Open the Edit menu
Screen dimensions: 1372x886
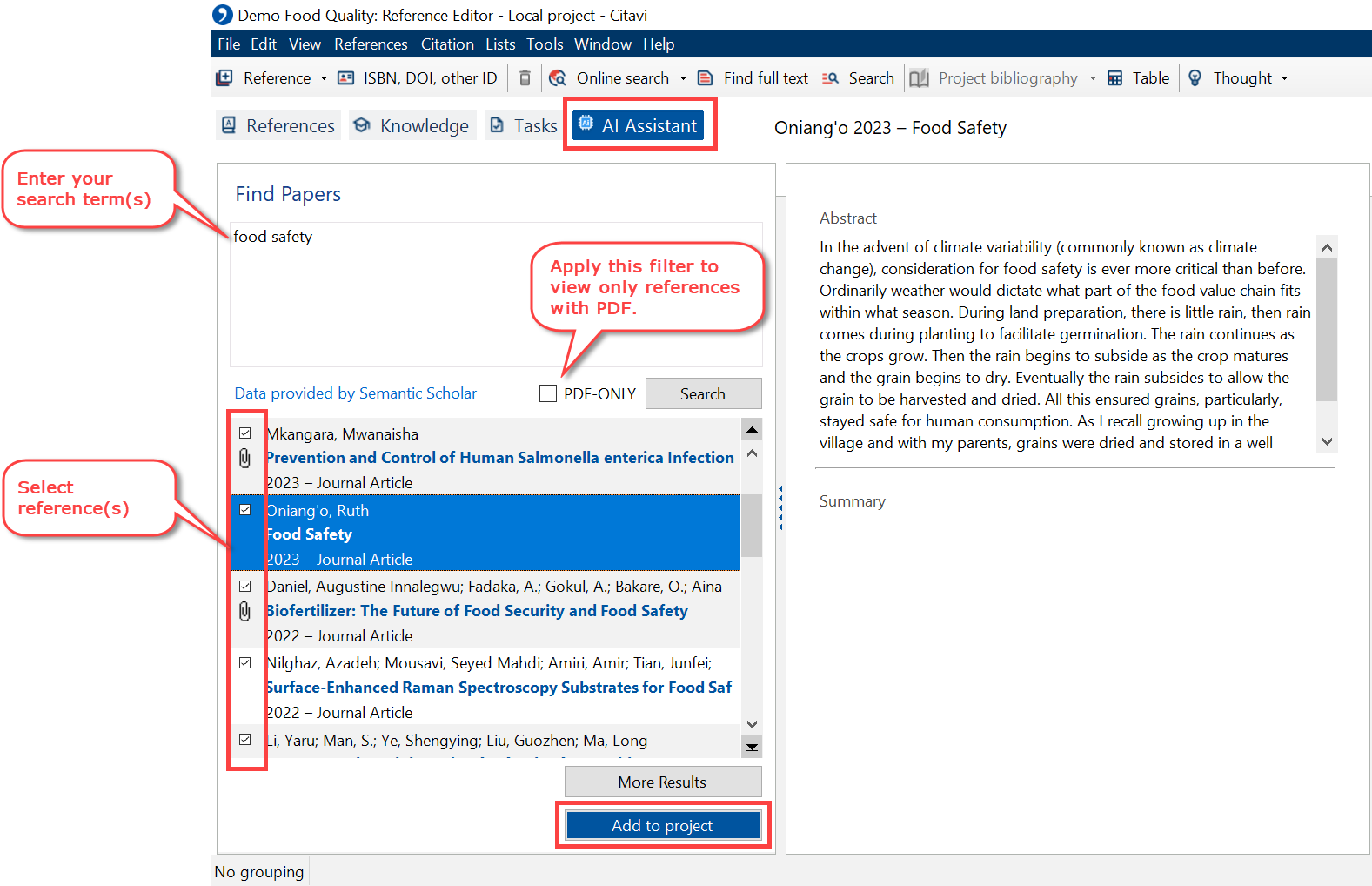(x=264, y=44)
